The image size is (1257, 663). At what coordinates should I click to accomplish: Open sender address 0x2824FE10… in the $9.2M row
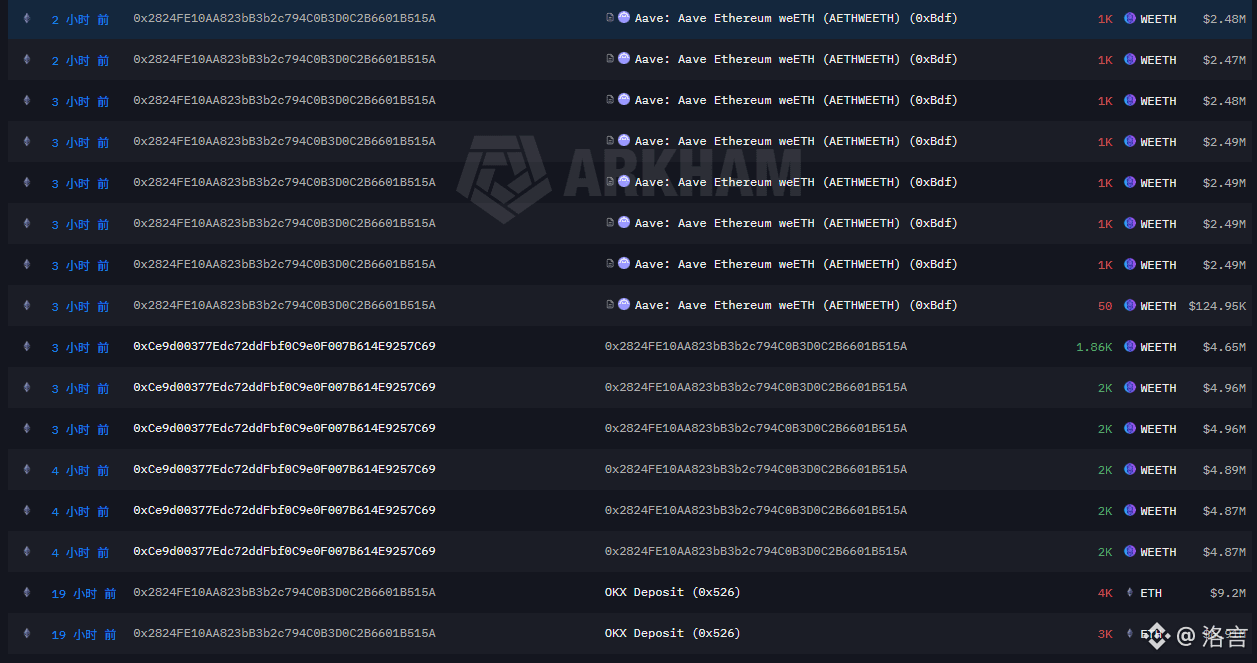coord(284,593)
